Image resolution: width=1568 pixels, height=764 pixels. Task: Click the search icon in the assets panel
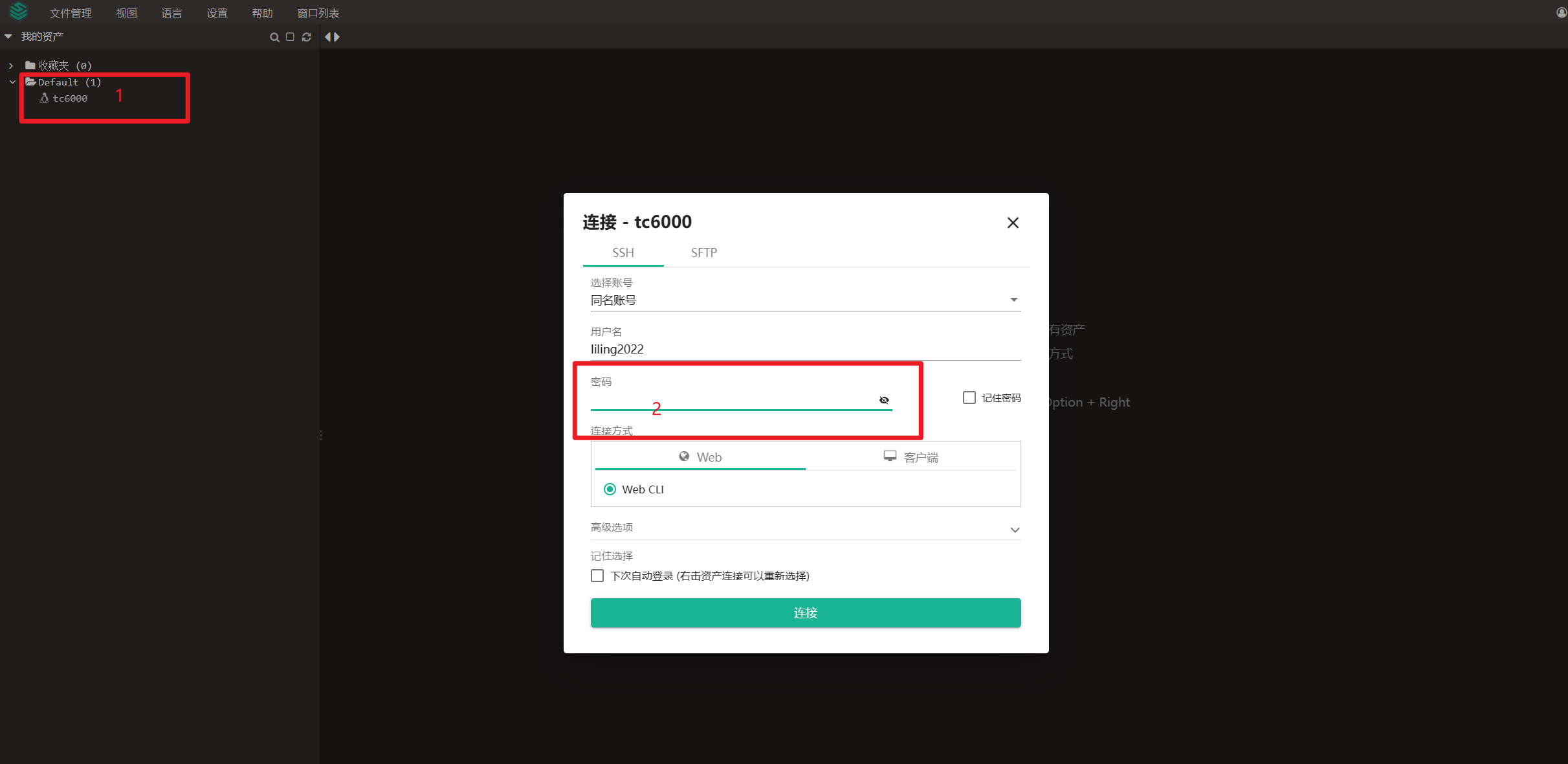coord(274,37)
